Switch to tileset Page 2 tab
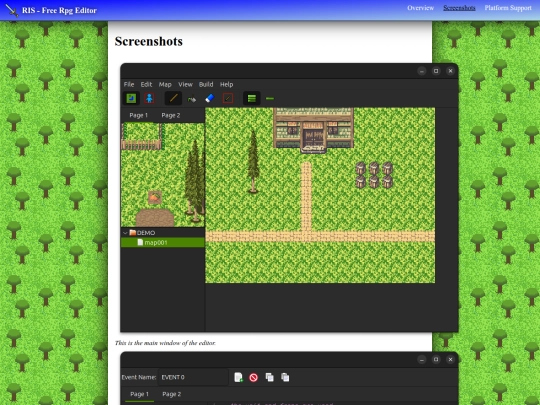The image size is (540, 405). point(171,115)
